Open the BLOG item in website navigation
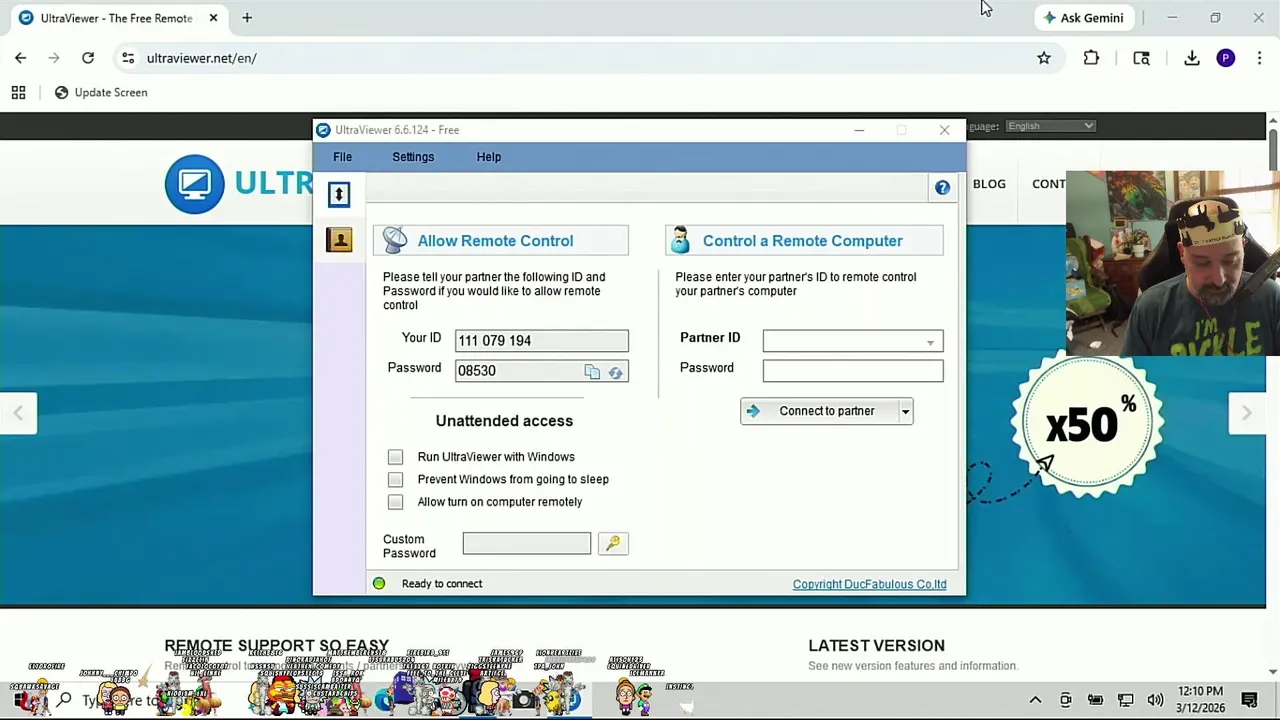 tap(989, 184)
